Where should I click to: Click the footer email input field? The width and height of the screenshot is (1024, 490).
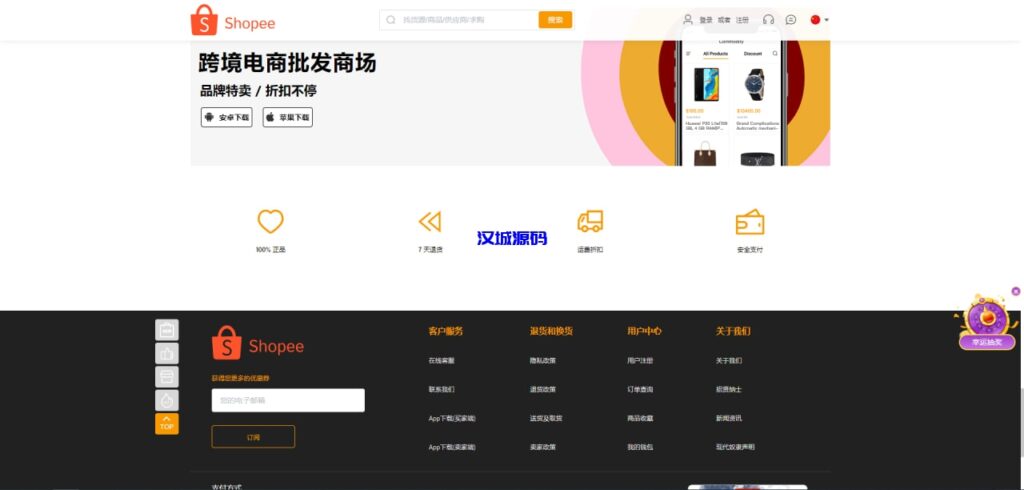[x=288, y=400]
